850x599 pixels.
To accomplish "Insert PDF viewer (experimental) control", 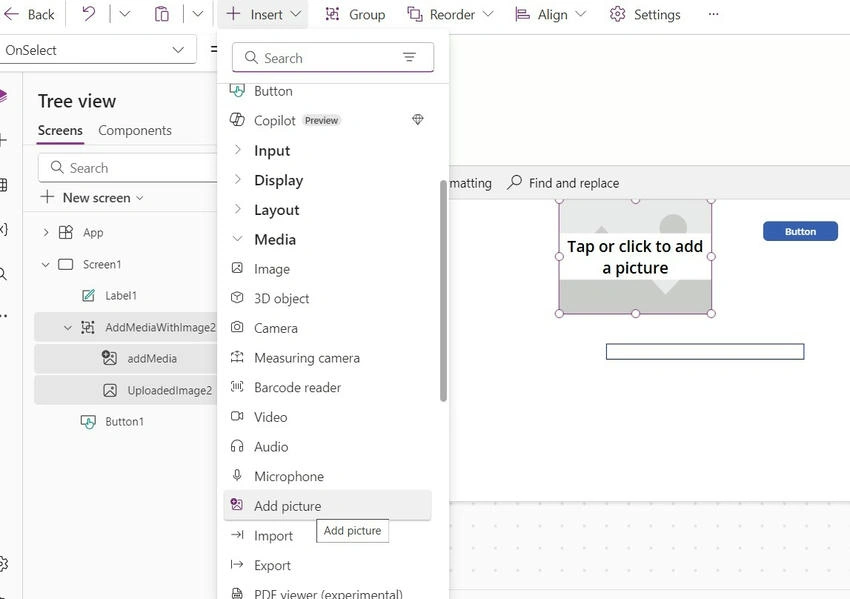I will (327, 593).
